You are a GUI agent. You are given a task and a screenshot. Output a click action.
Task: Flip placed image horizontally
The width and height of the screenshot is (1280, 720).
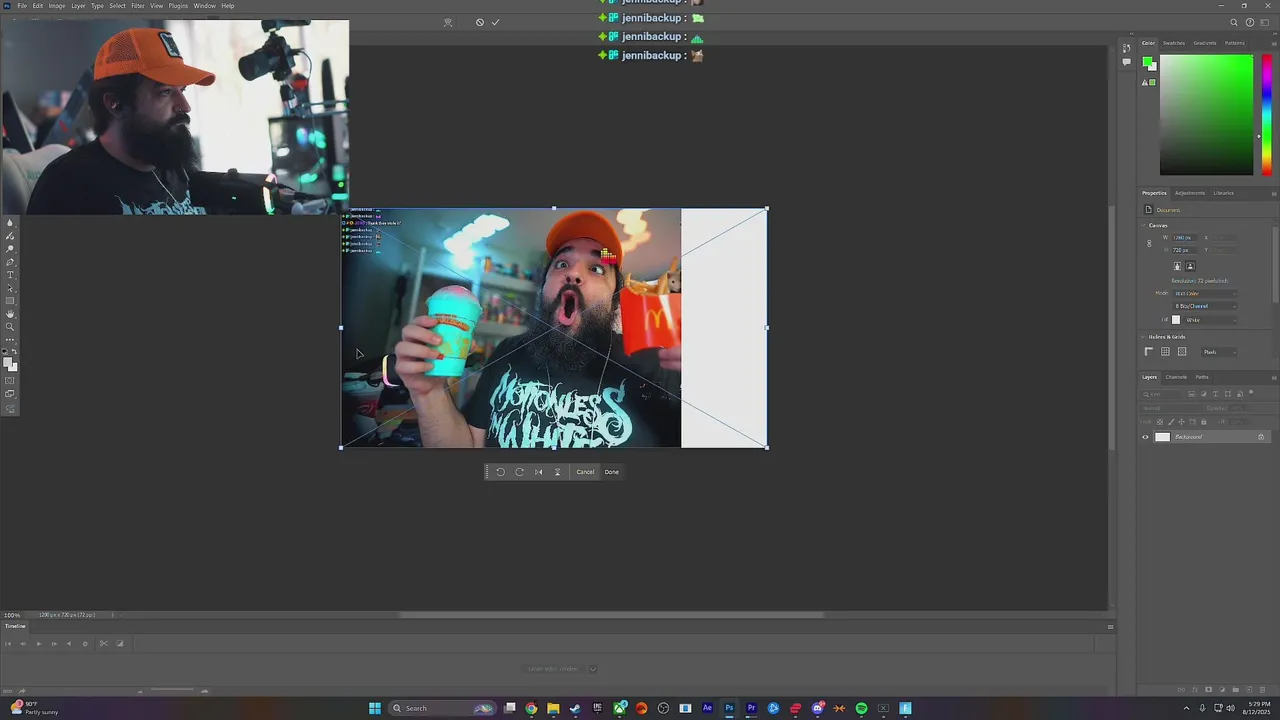click(x=538, y=472)
